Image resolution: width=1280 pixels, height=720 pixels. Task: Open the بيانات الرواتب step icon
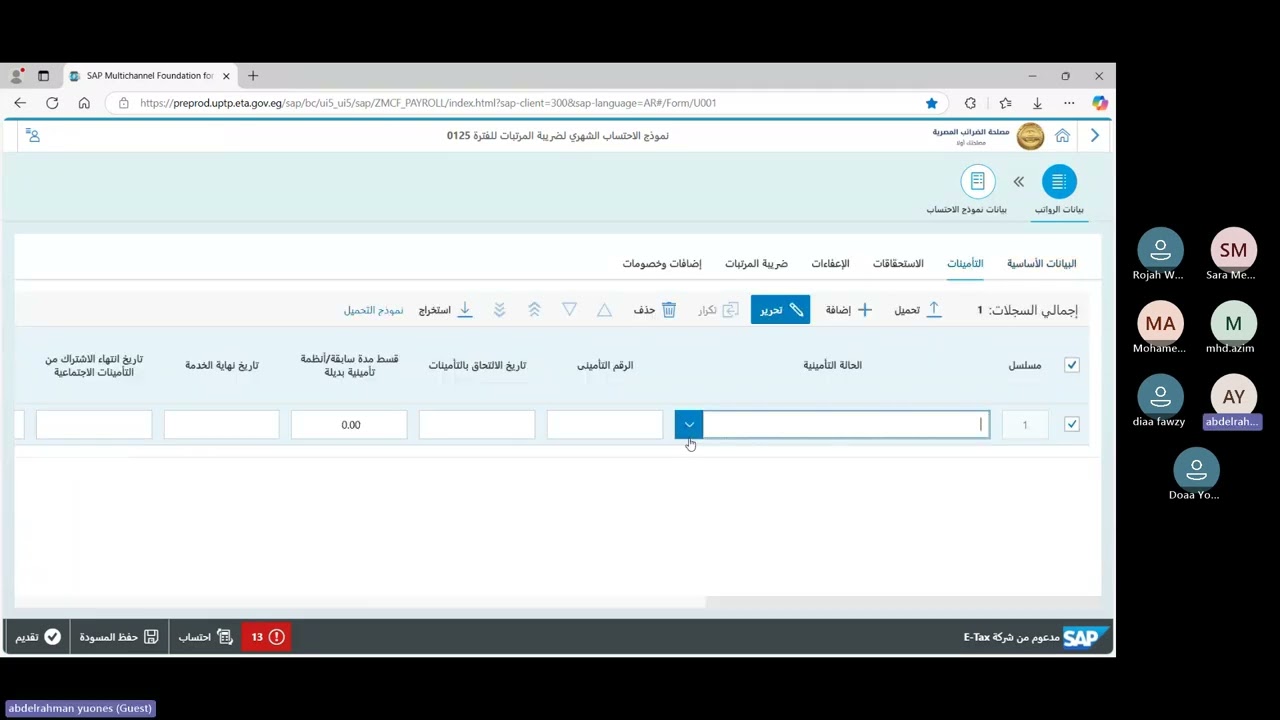click(x=1059, y=181)
